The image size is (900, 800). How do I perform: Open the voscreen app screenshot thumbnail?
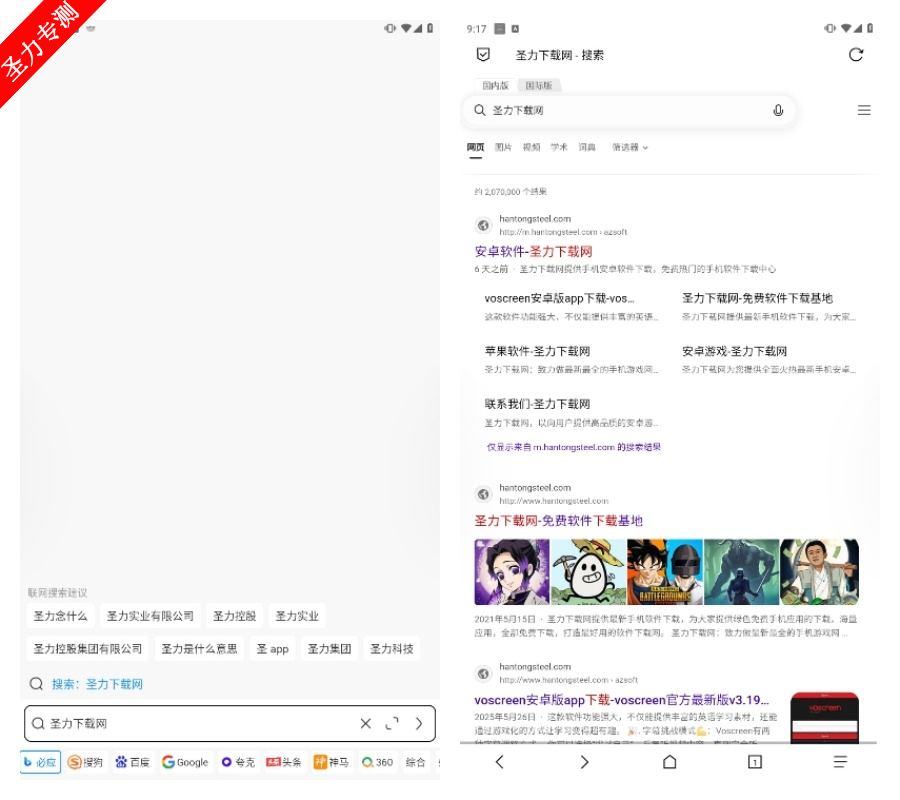tap(824, 717)
